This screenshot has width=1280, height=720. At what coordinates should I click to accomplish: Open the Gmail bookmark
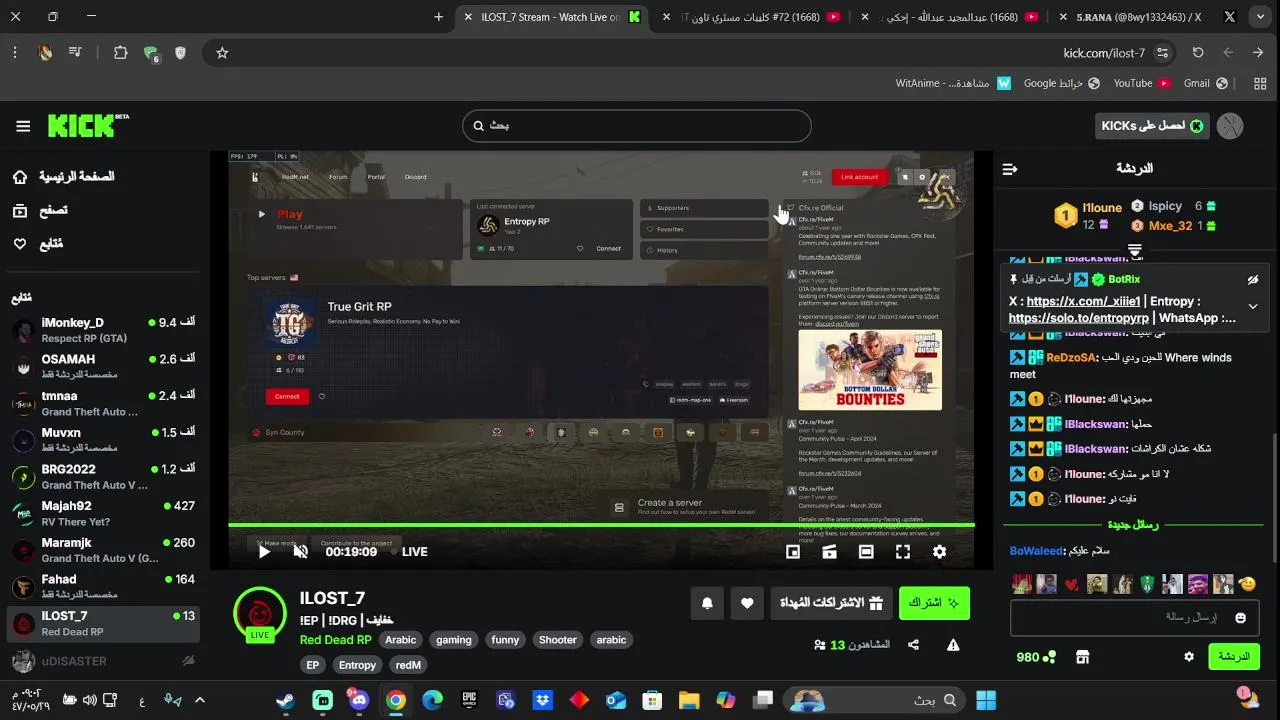1205,84
